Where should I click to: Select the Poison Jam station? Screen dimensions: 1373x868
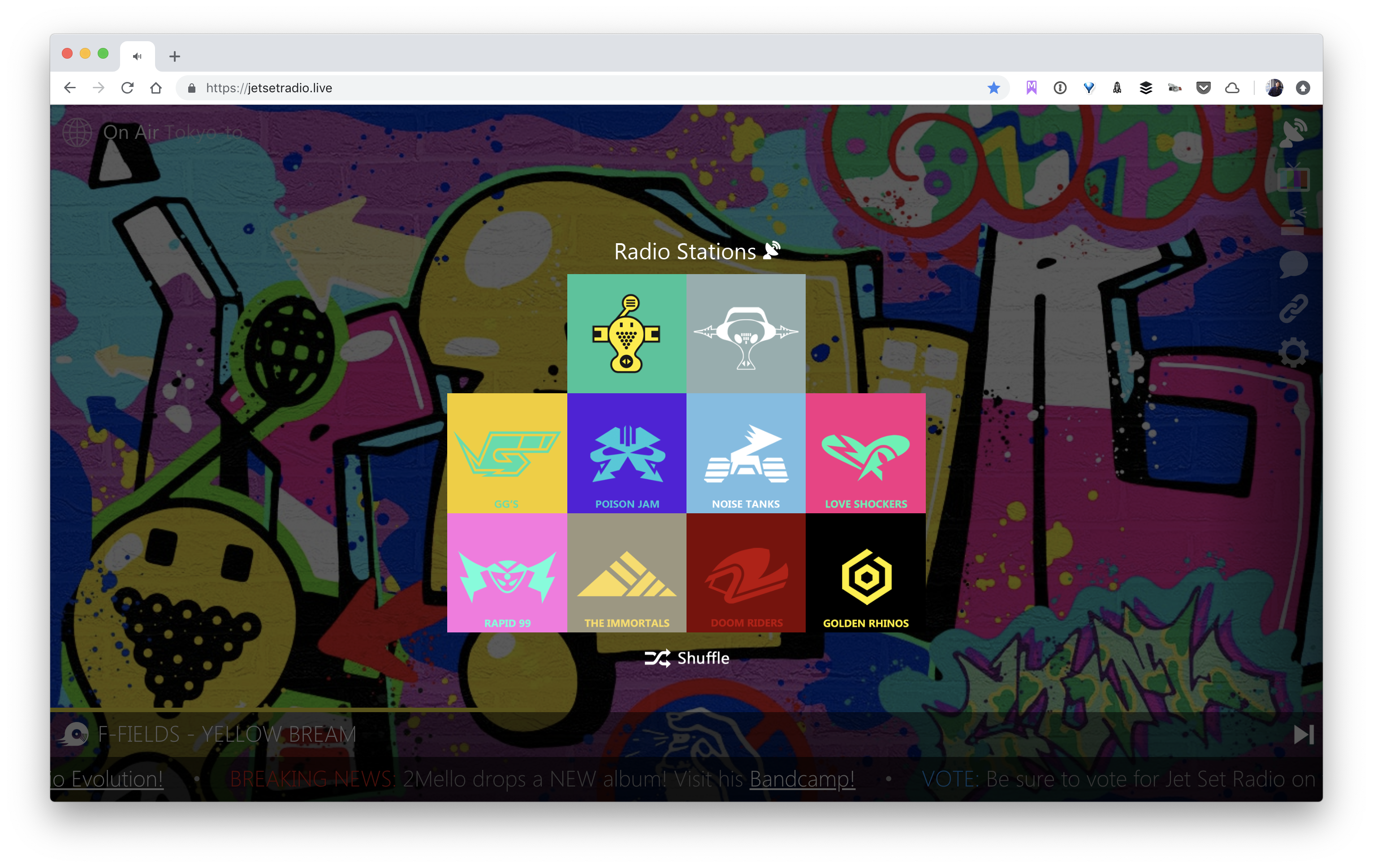pyautogui.click(x=626, y=453)
